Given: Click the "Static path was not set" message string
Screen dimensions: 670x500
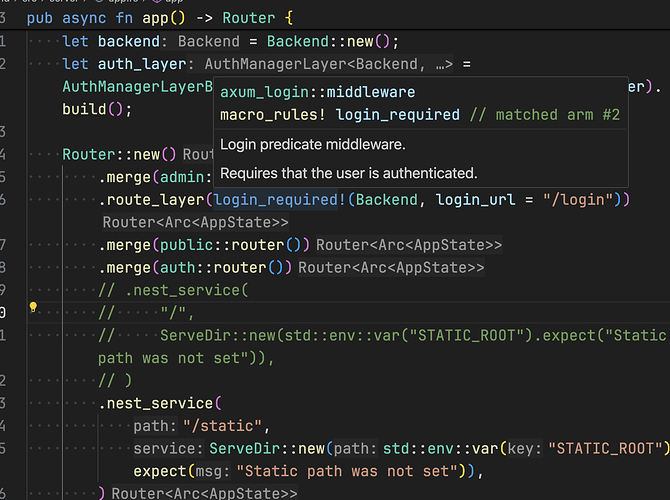Looking at the screenshot, I should coord(347,471).
